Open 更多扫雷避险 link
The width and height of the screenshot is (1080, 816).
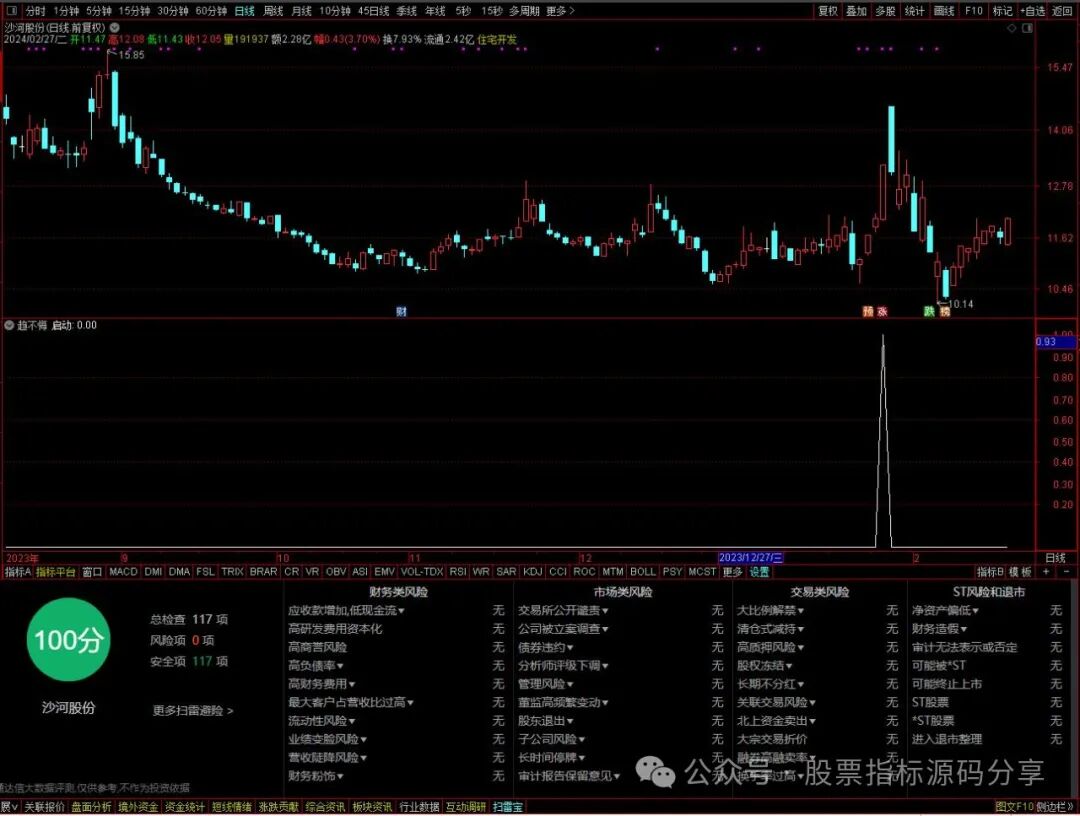pos(193,710)
